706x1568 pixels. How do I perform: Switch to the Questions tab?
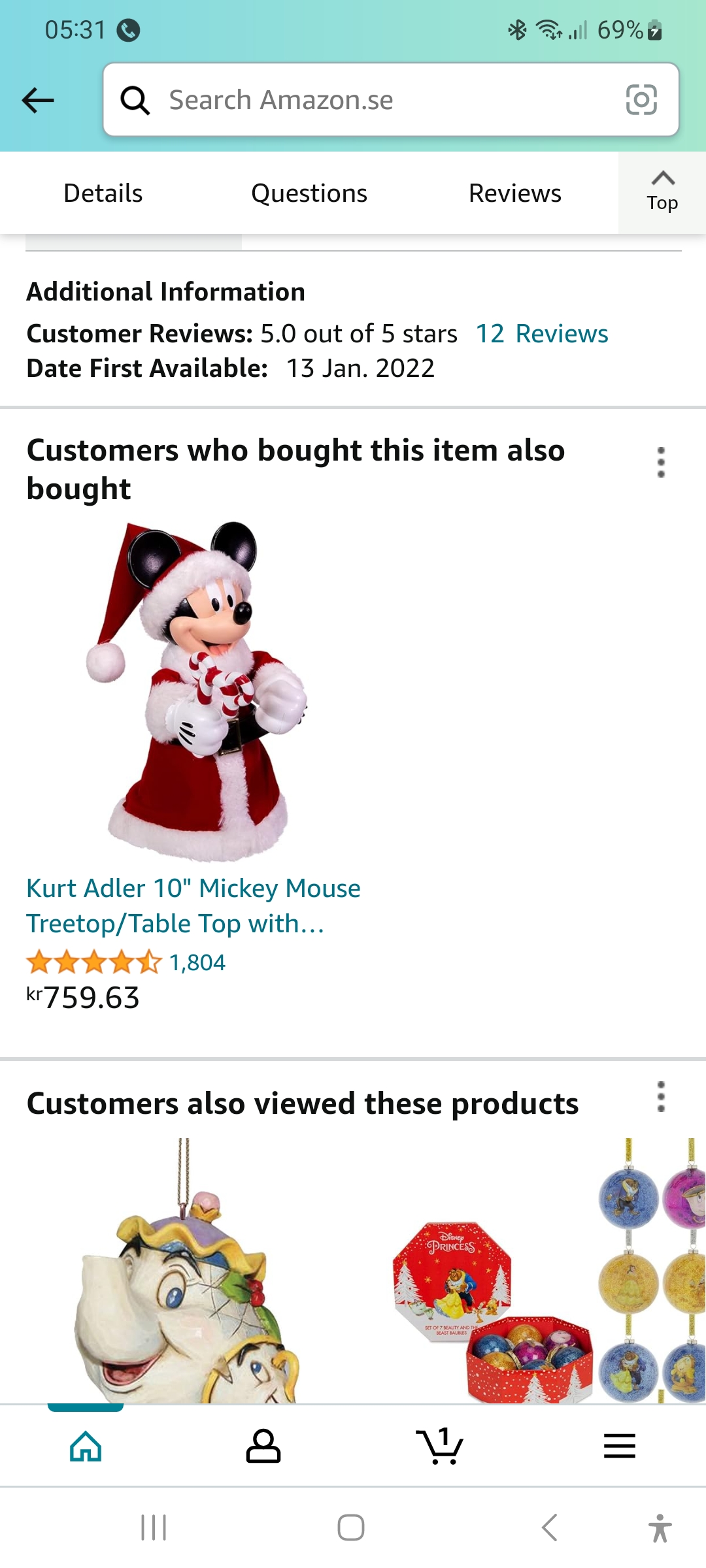tap(309, 193)
